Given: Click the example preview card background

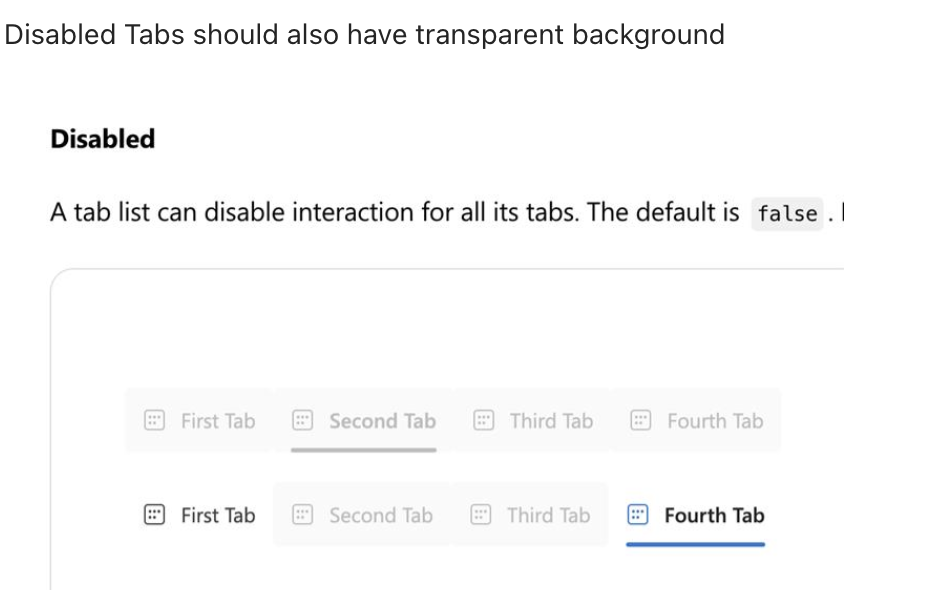Looking at the screenshot, I should point(450,330).
